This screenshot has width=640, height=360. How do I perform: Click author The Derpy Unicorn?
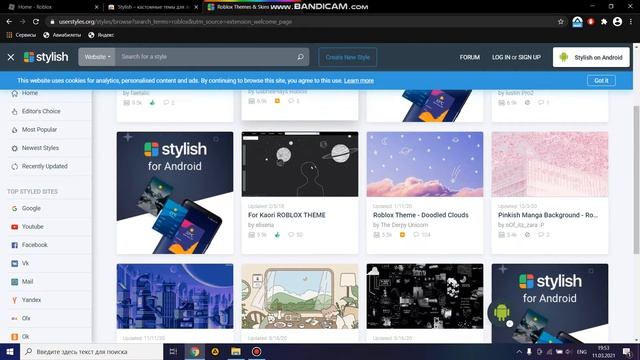click(404, 225)
